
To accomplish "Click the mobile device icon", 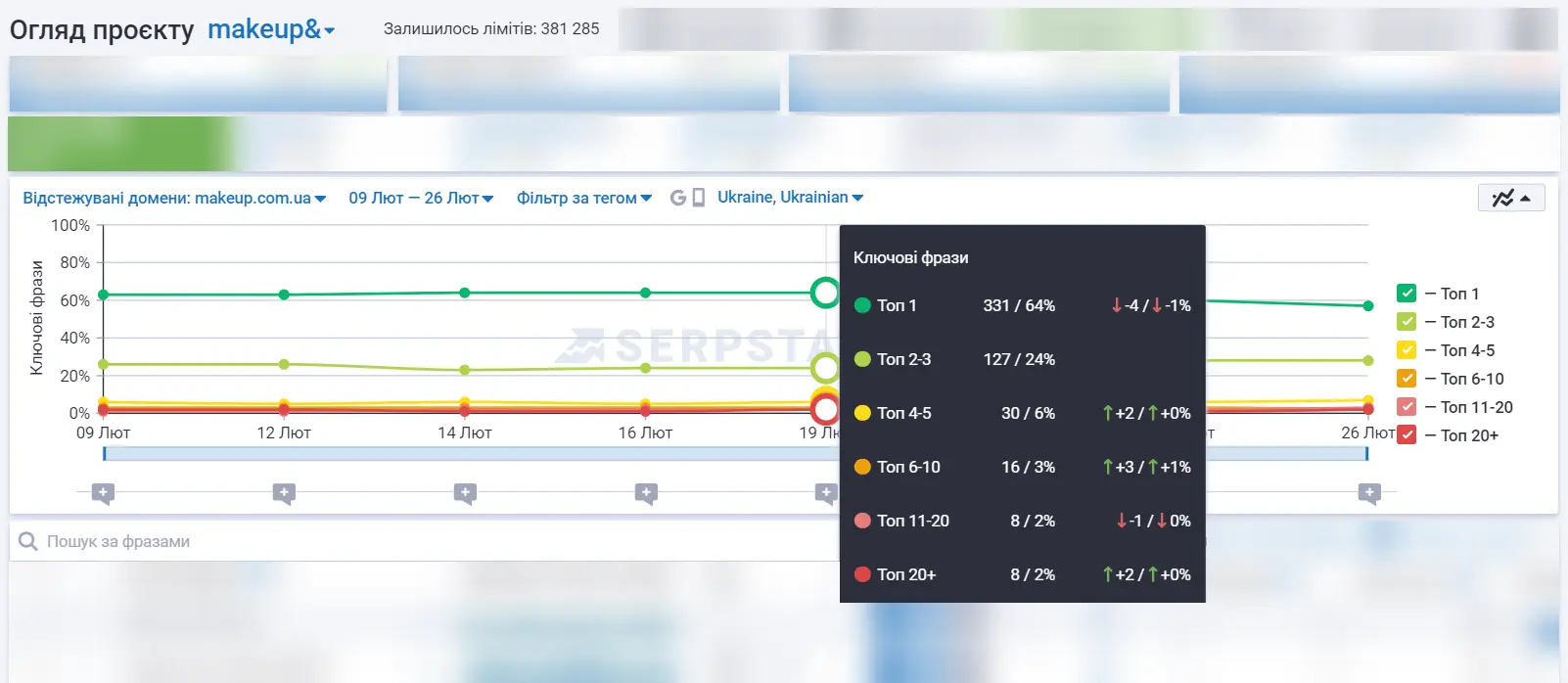I will tap(699, 198).
